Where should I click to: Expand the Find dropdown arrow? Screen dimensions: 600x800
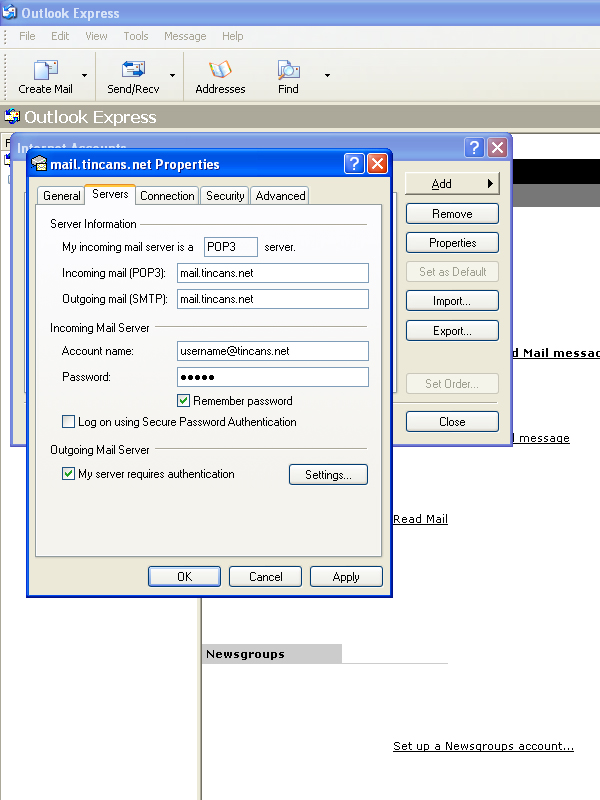(327, 76)
